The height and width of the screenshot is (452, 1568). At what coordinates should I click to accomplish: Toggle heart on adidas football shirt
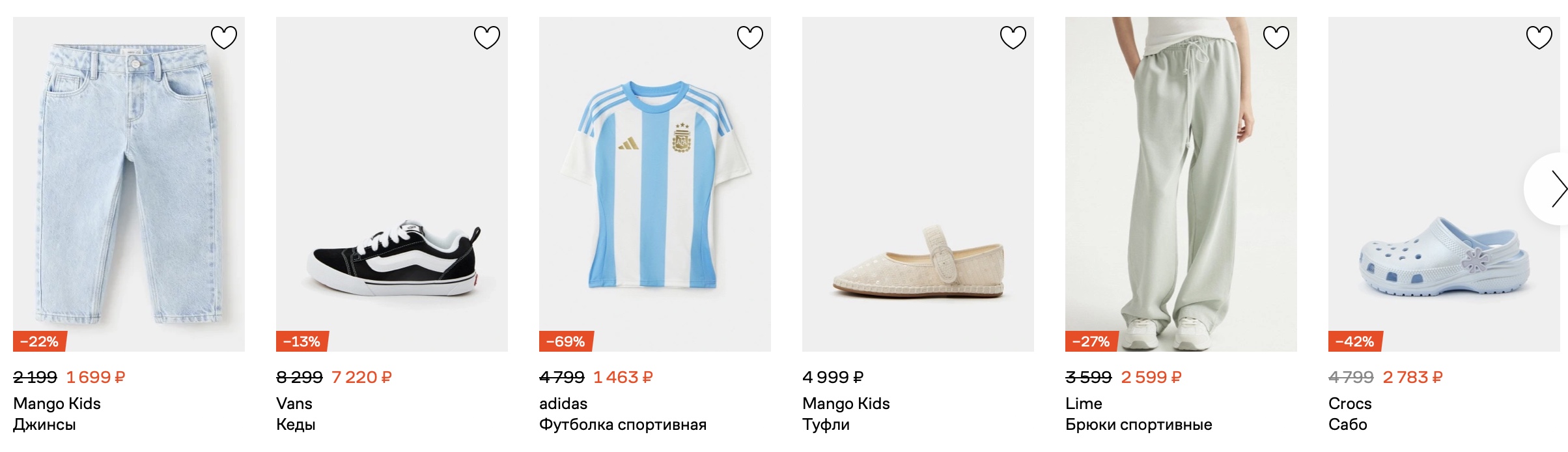[750, 38]
